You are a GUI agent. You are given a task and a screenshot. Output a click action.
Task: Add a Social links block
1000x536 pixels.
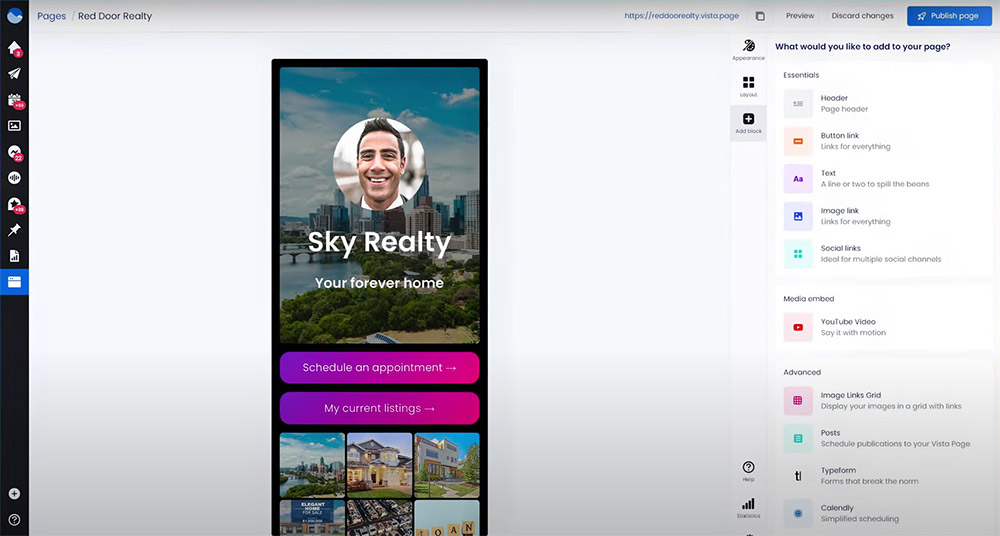pyautogui.click(x=883, y=254)
